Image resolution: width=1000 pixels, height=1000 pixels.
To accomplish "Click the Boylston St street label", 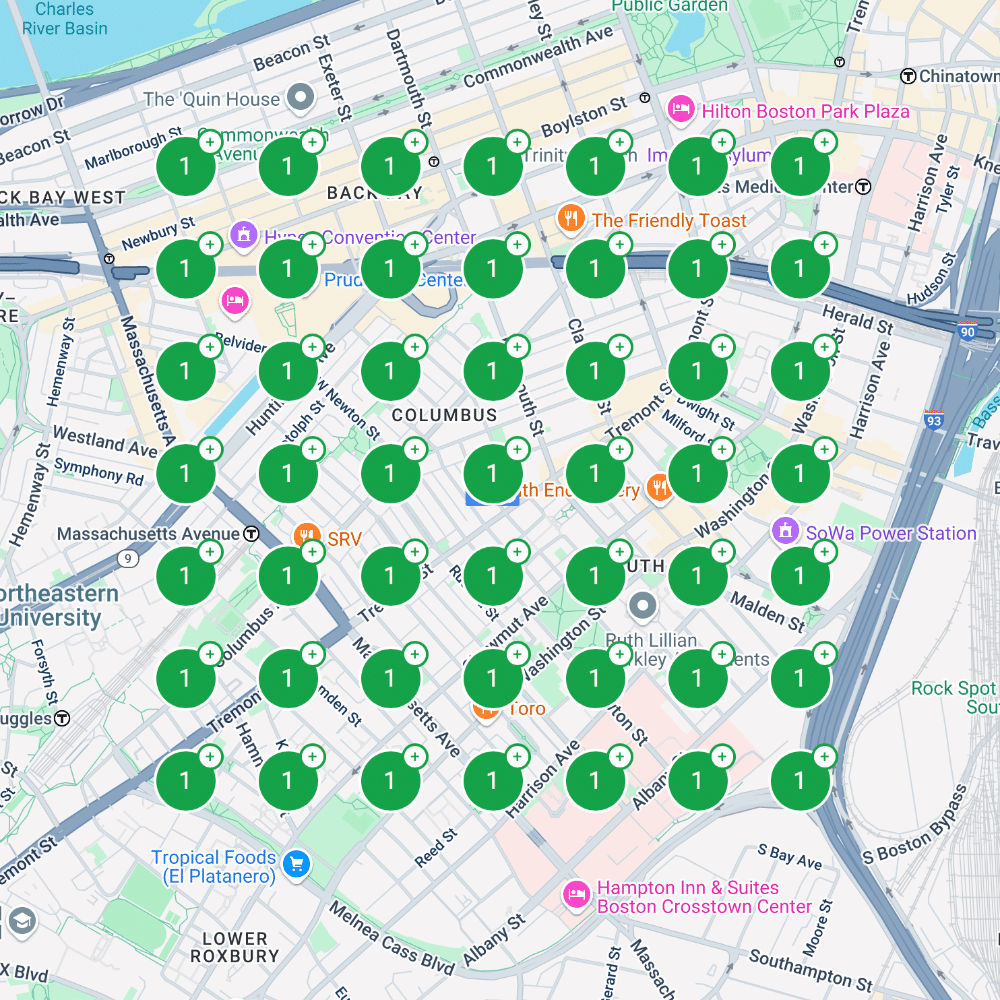I will pos(584,116).
